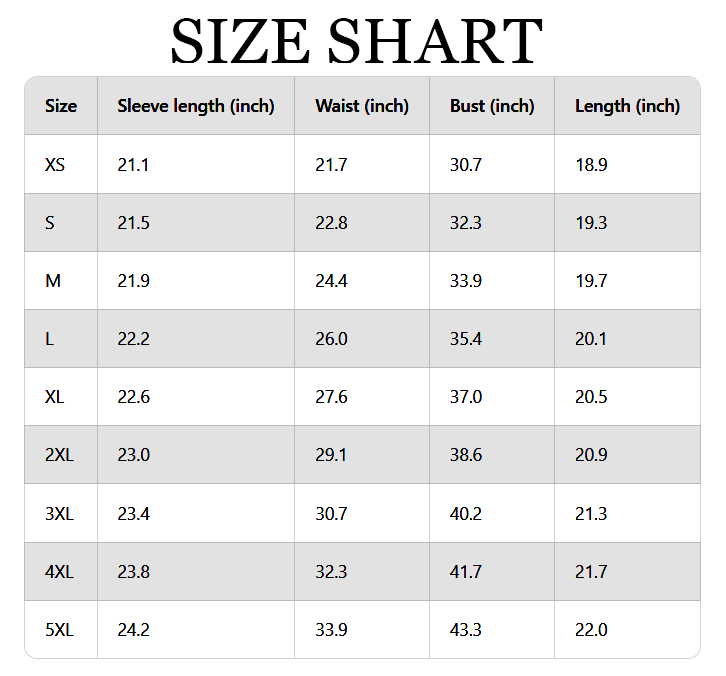Click the Waist (inch) column header
Image resolution: width=726 pixels, height=676 pixels.
click(362, 106)
